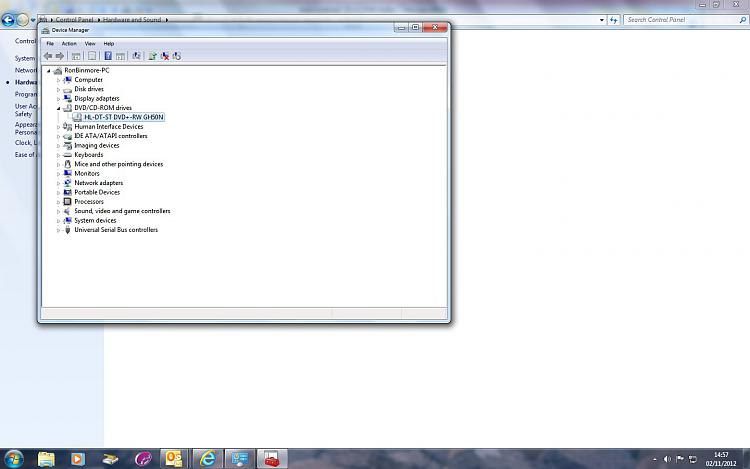Click the Imaging devices category icon
Image resolution: width=750 pixels, height=469 pixels.
point(67,145)
